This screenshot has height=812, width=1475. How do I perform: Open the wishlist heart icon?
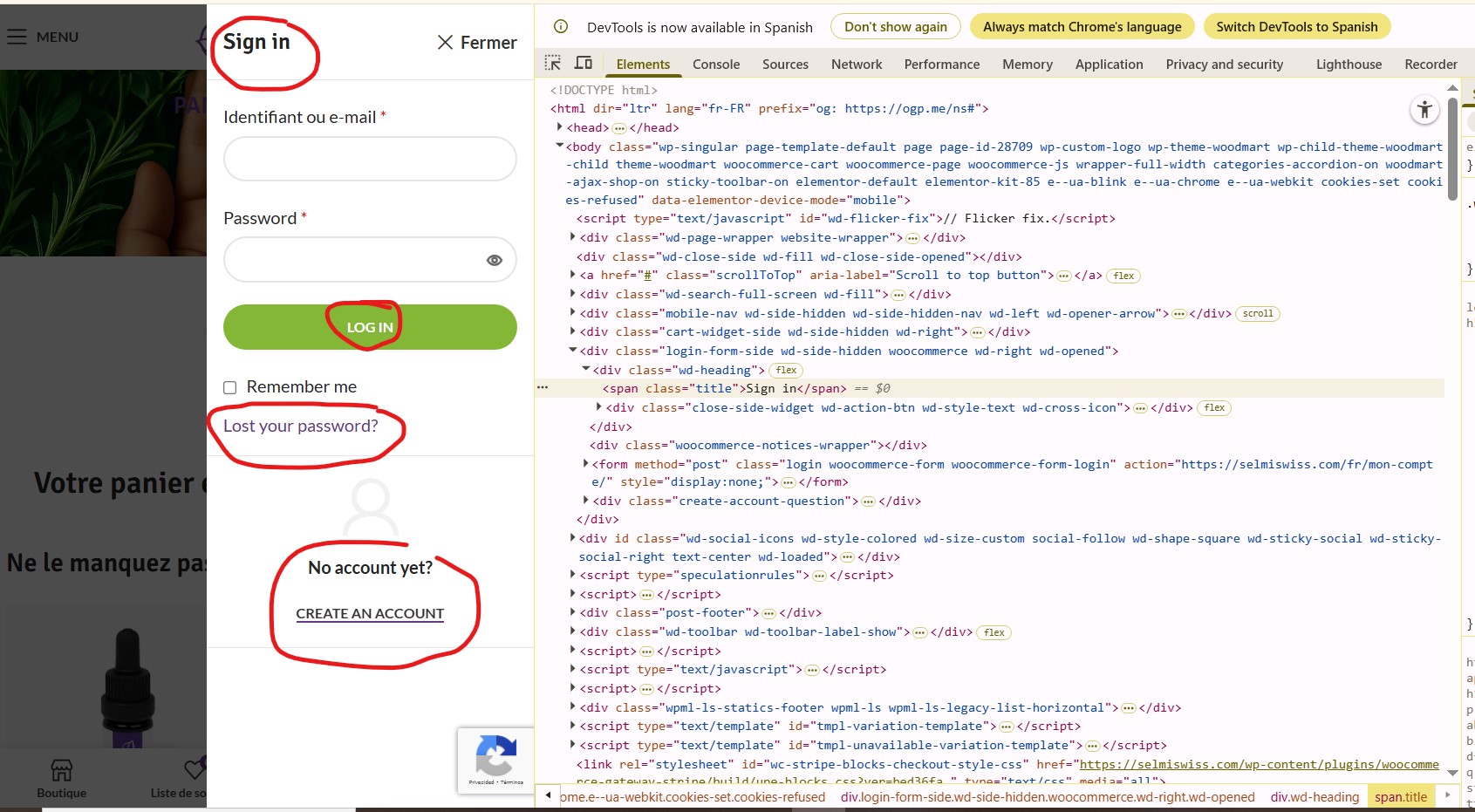[x=195, y=769]
